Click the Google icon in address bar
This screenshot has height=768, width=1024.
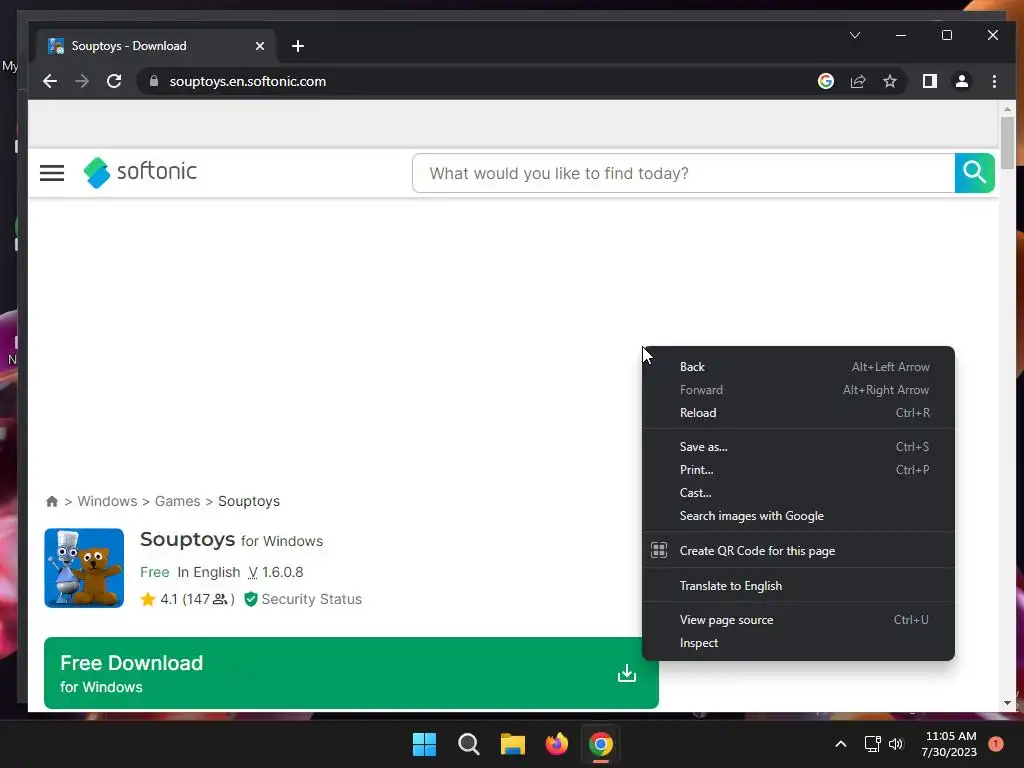pyautogui.click(x=825, y=81)
